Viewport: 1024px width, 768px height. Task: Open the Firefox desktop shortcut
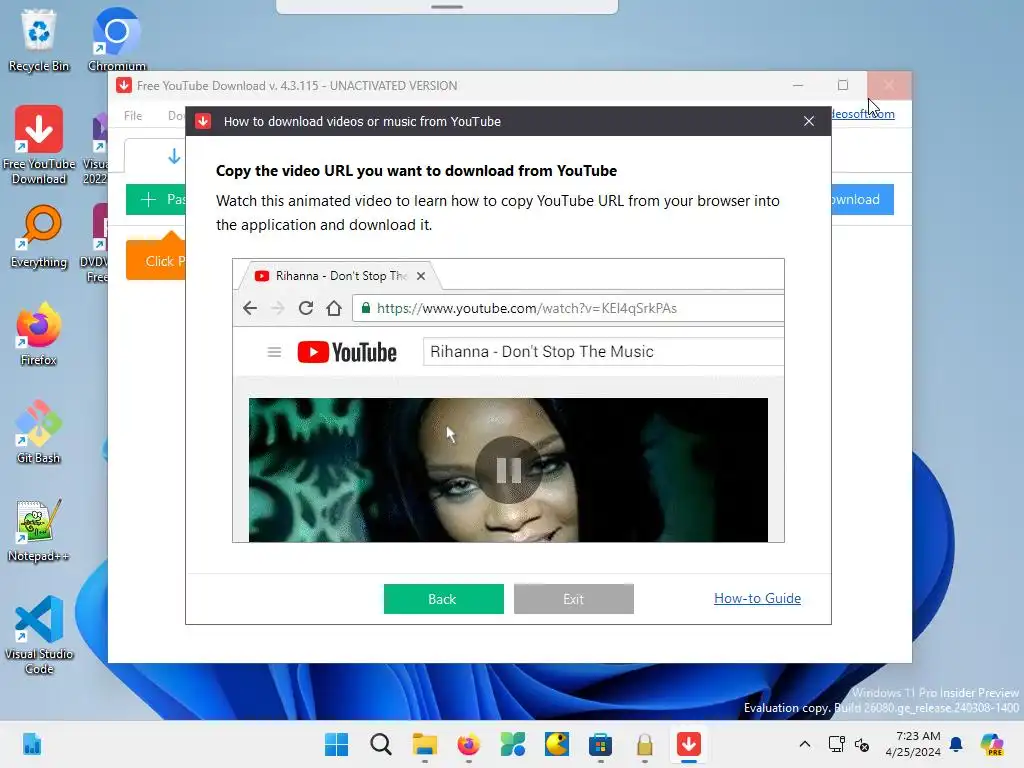point(39,334)
